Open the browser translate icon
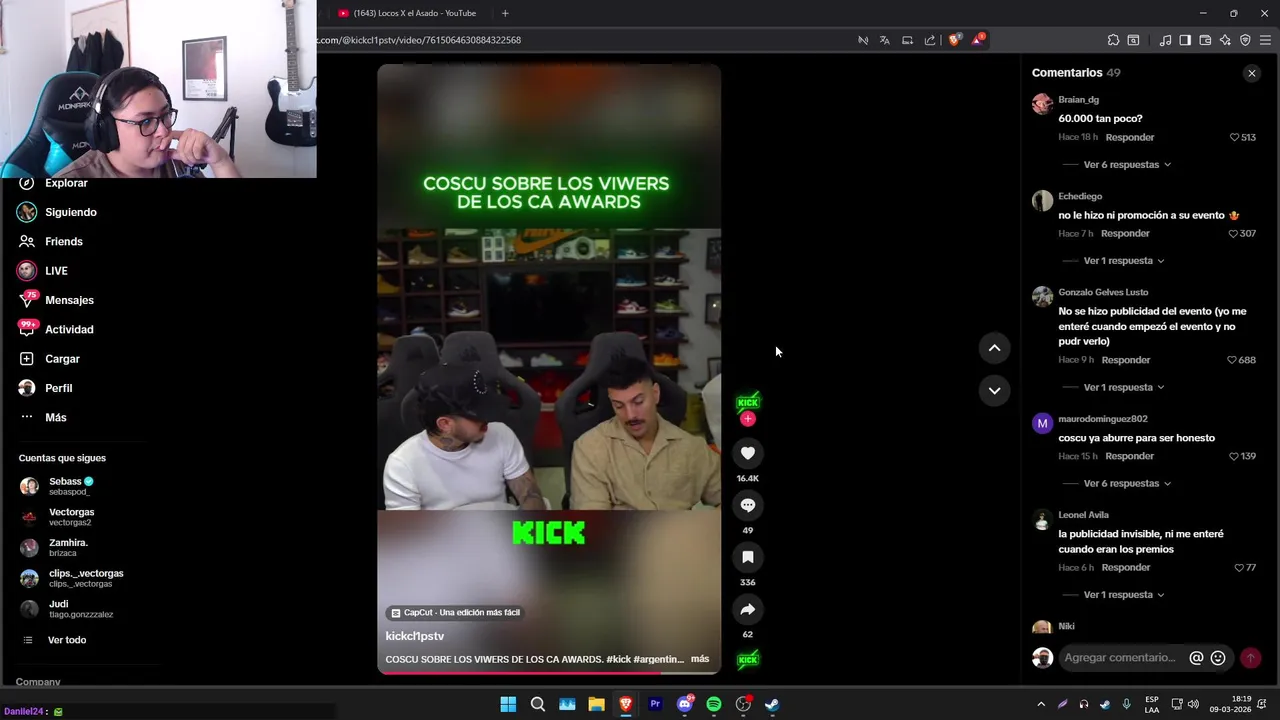 pos(885,40)
